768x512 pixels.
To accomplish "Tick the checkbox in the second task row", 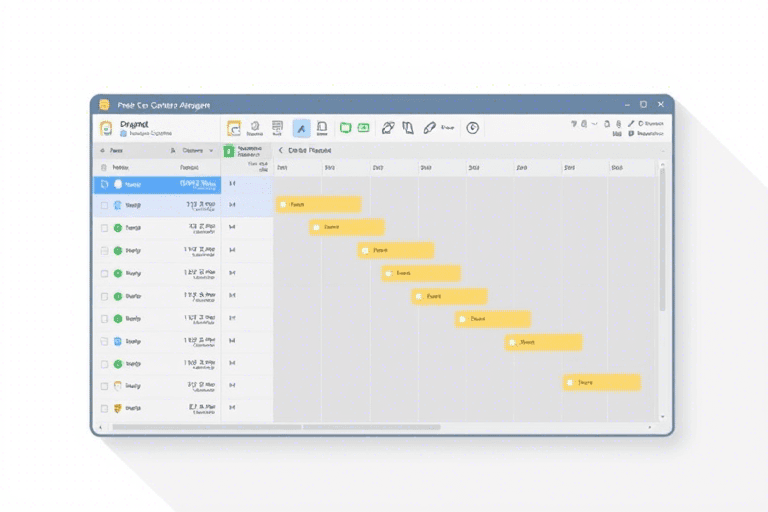I will (104, 205).
